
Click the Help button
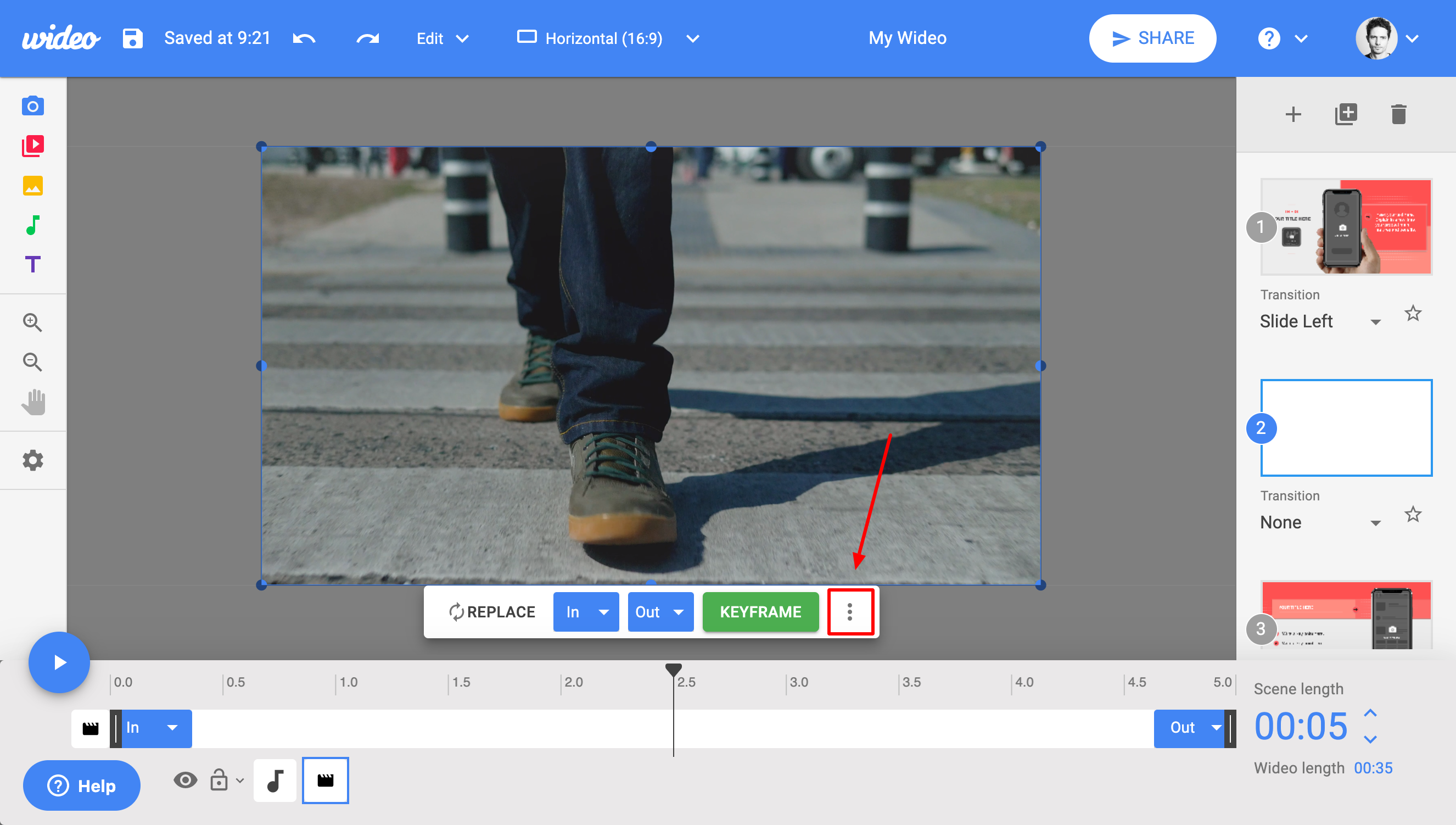82,786
